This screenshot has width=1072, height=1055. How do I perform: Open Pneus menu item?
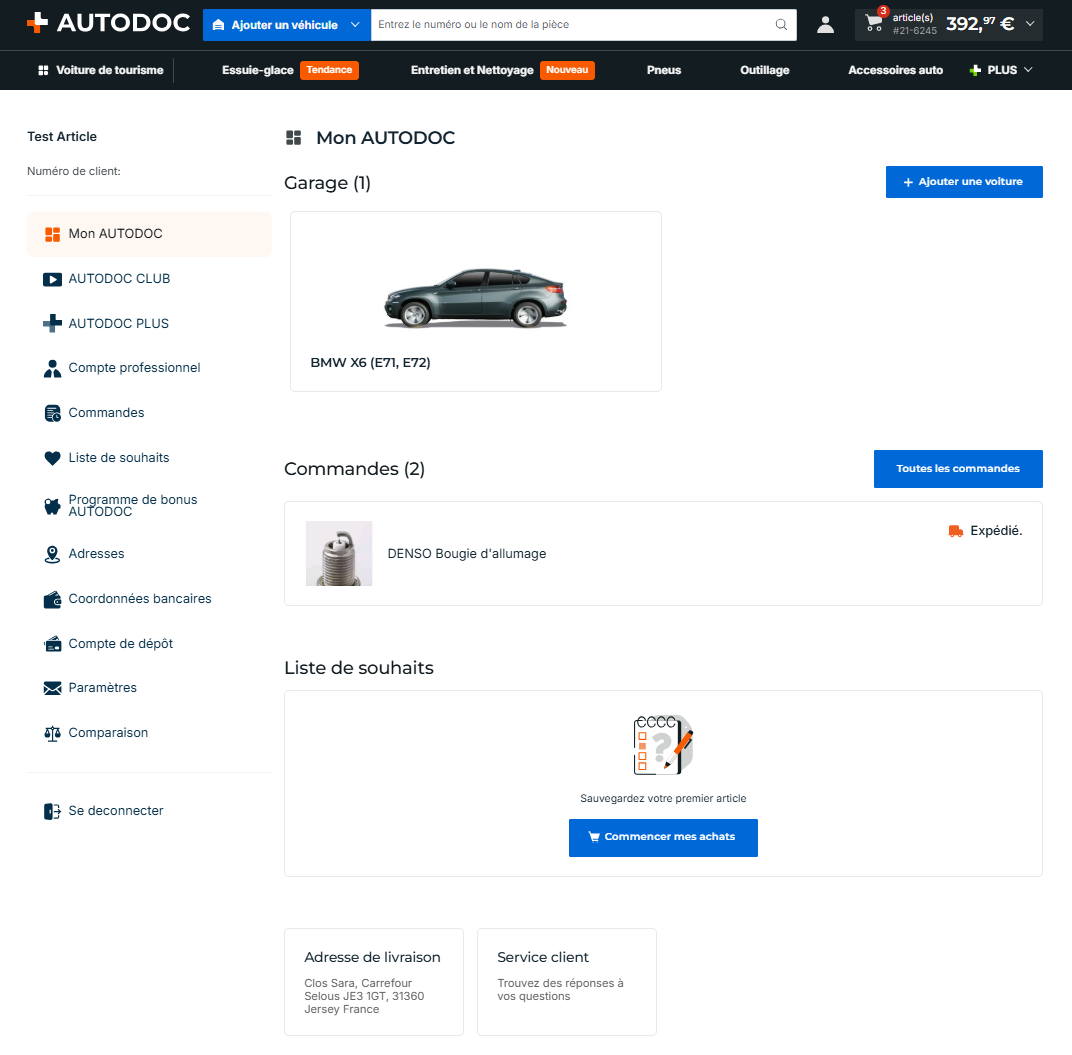coord(664,70)
